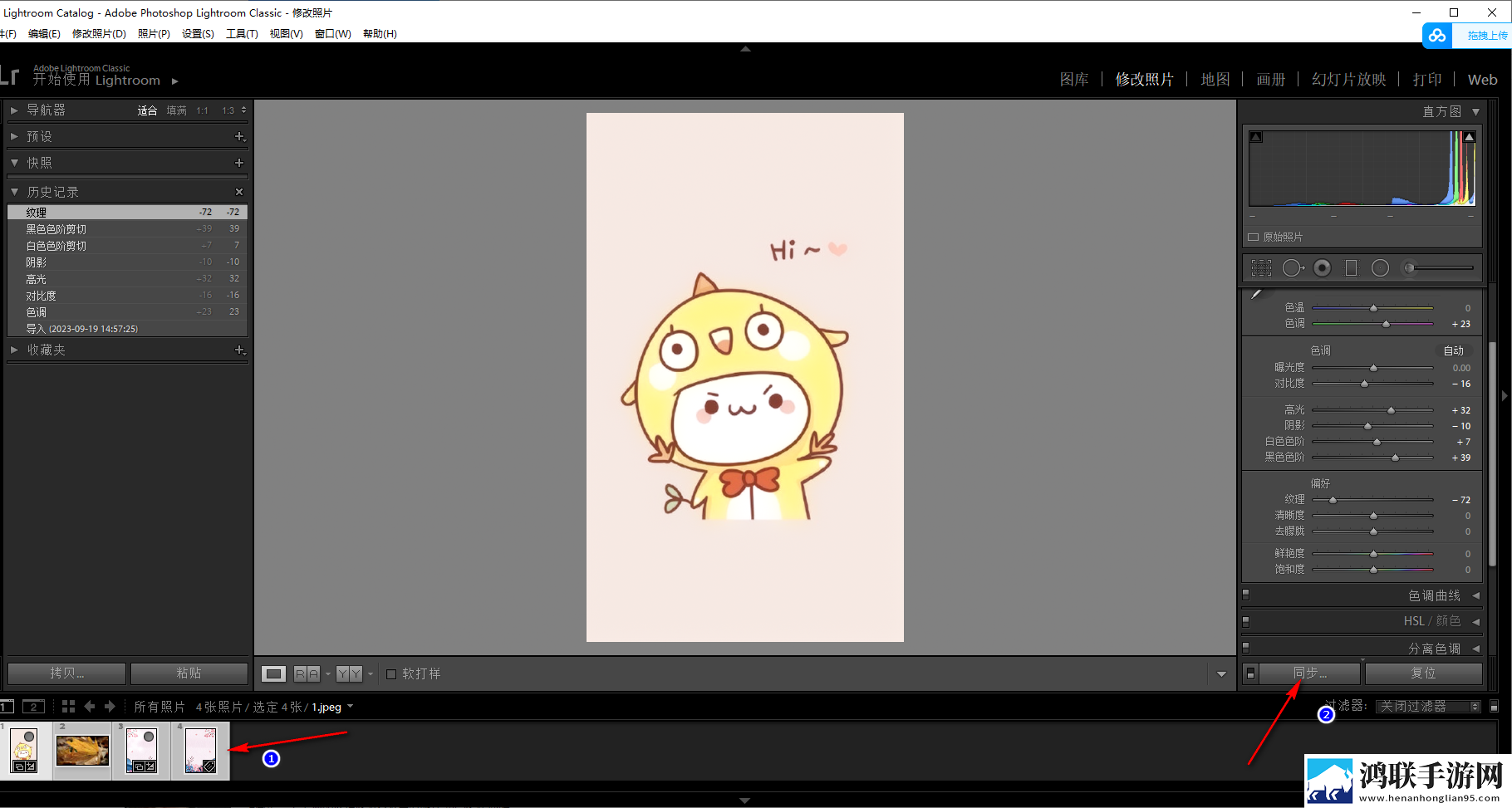
Task: Click the 粘贴 button
Action: [189, 673]
